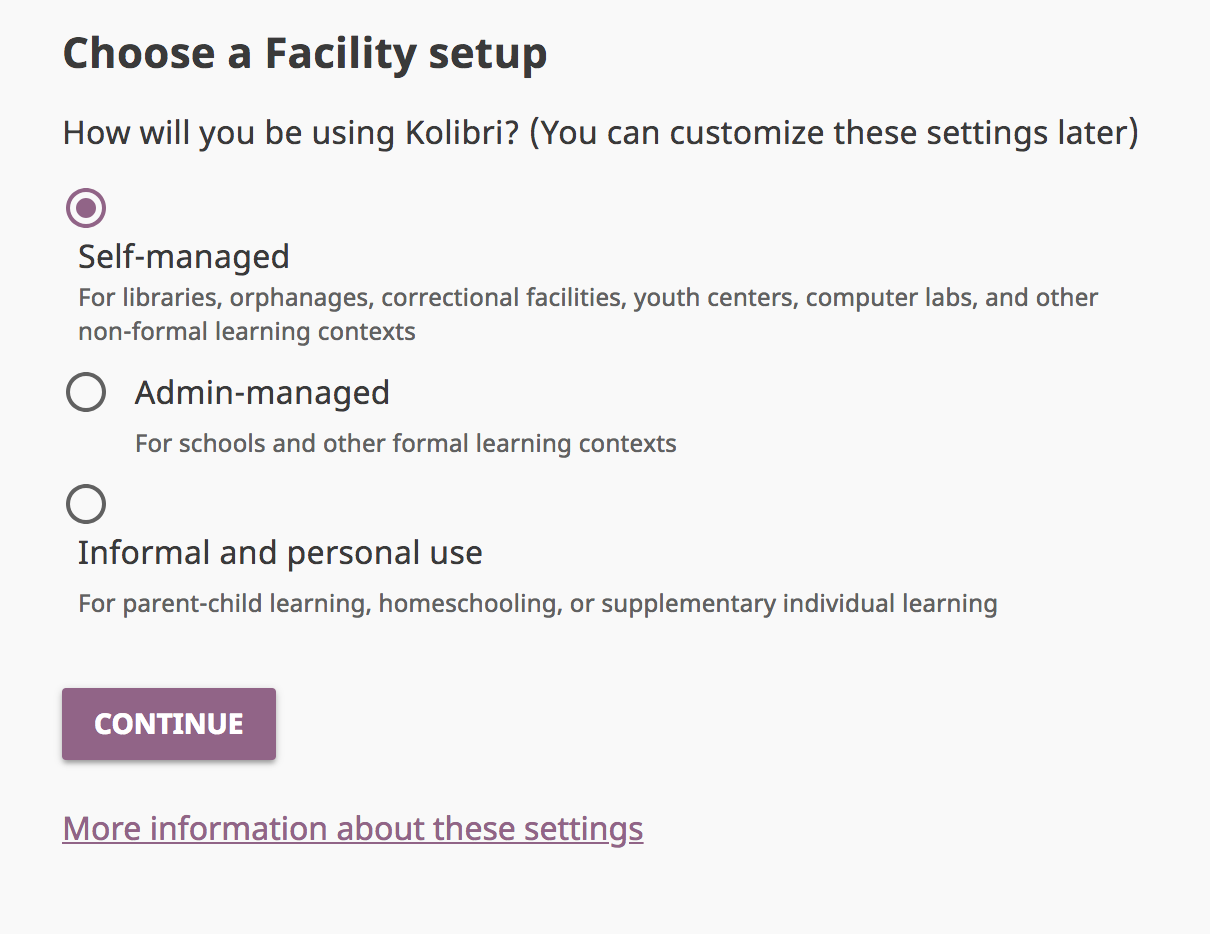Image resolution: width=1210 pixels, height=934 pixels.
Task: Choose the Informal and personal use radio button
Action: 86,504
